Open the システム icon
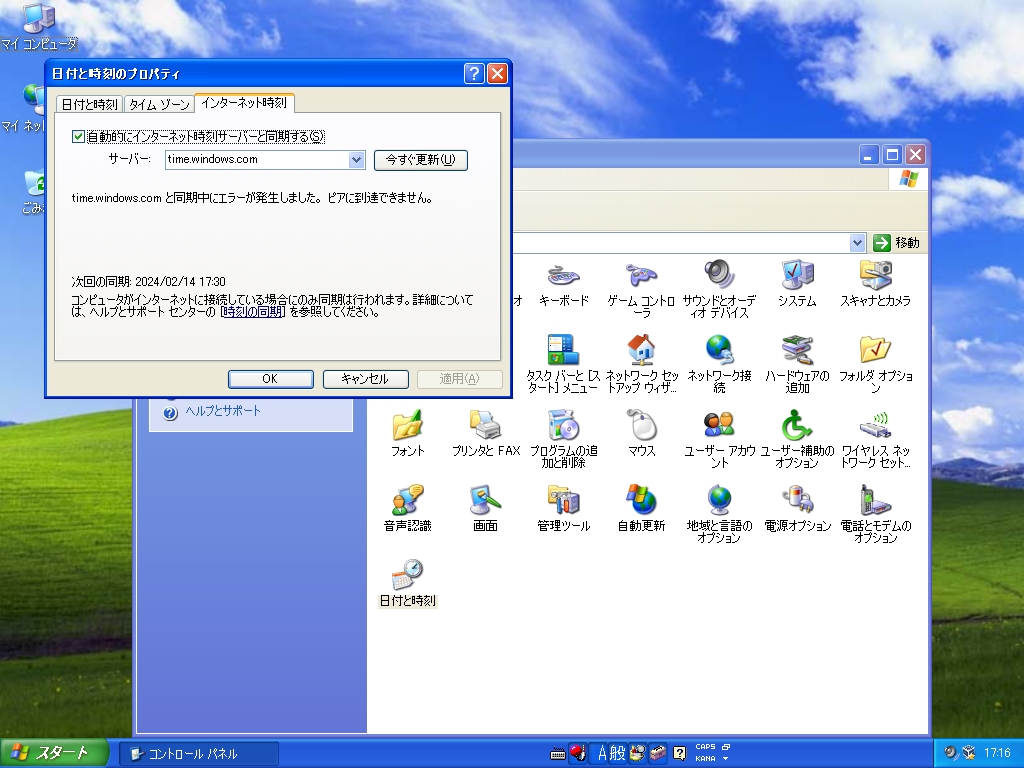 coord(797,285)
